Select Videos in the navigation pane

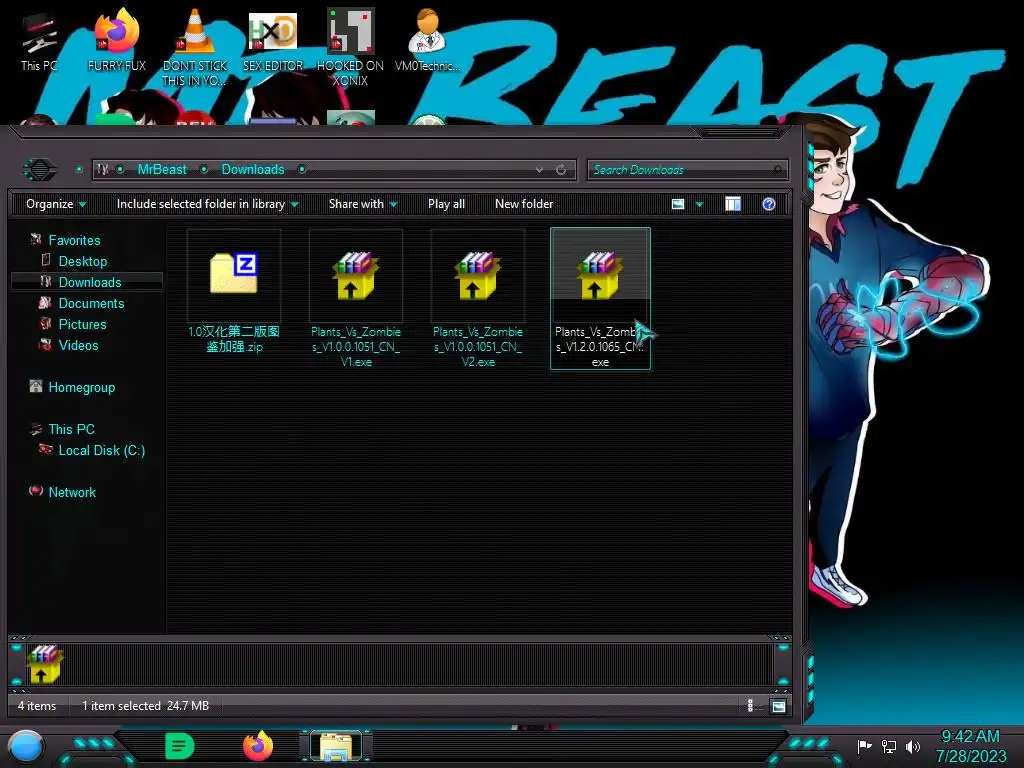(78, 345)
